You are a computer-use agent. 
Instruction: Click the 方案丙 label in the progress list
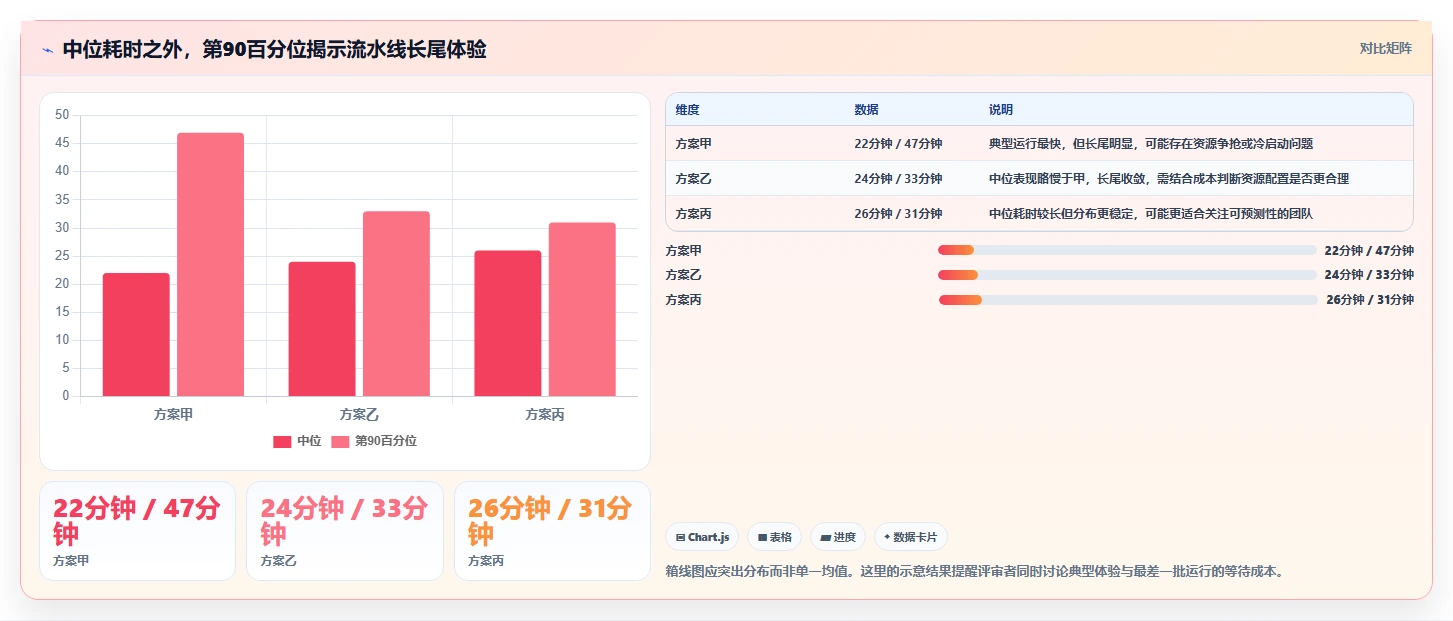(x=684, y=300)
